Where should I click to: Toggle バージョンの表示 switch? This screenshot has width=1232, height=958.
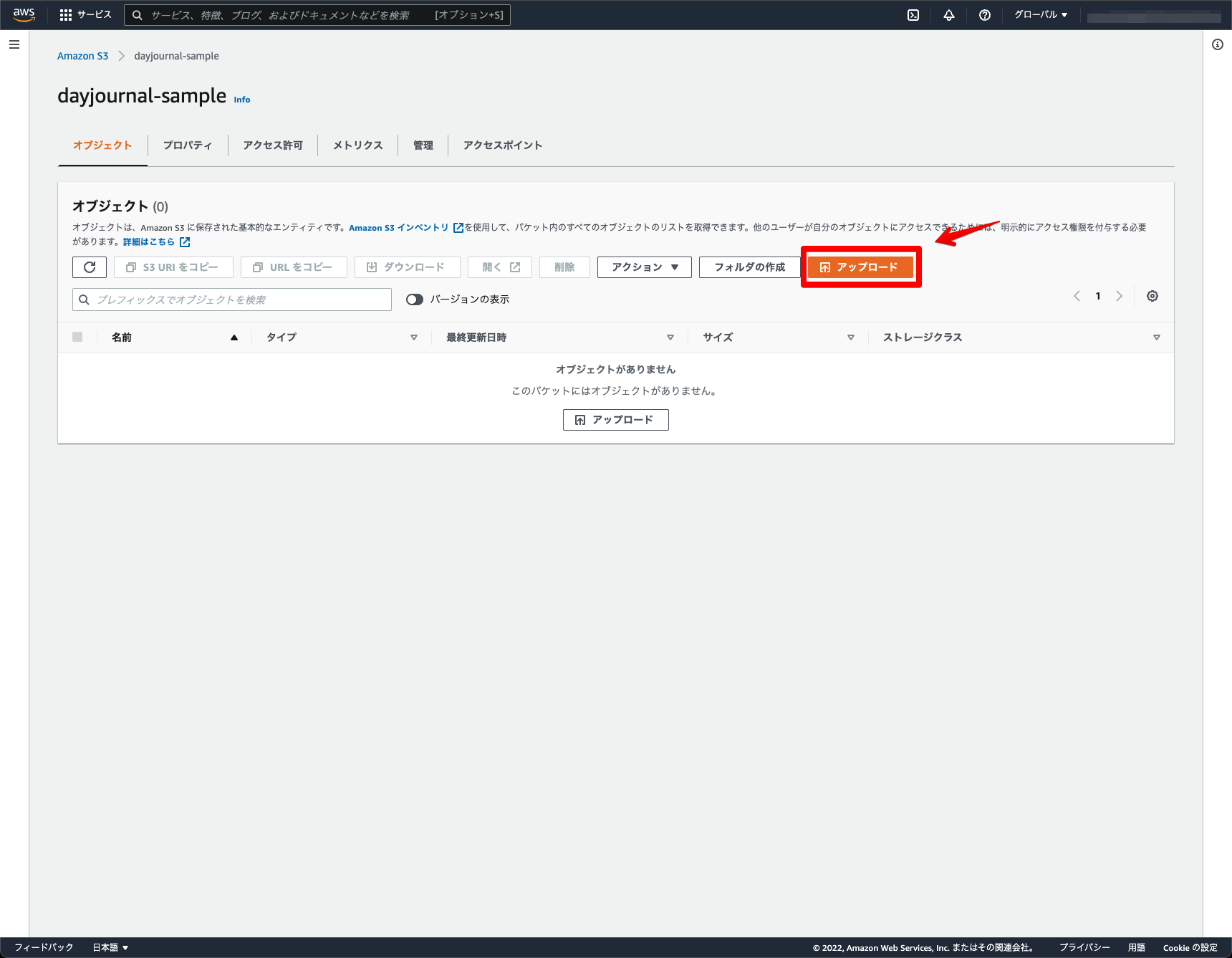click(x=415, y=300)
